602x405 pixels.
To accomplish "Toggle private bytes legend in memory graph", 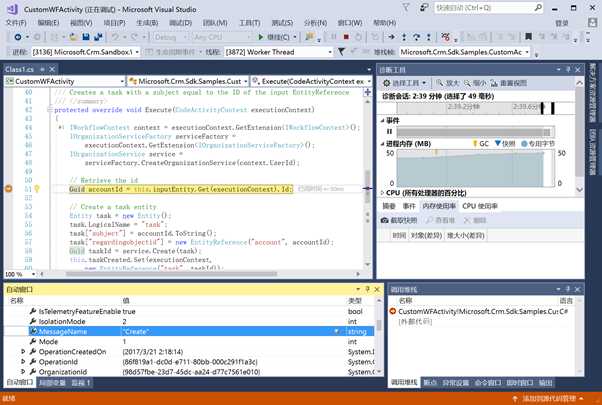I will [538, 144].
